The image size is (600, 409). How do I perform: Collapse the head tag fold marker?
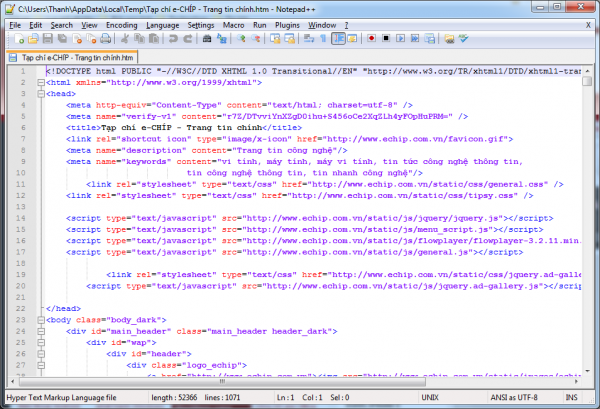point(39,93)
